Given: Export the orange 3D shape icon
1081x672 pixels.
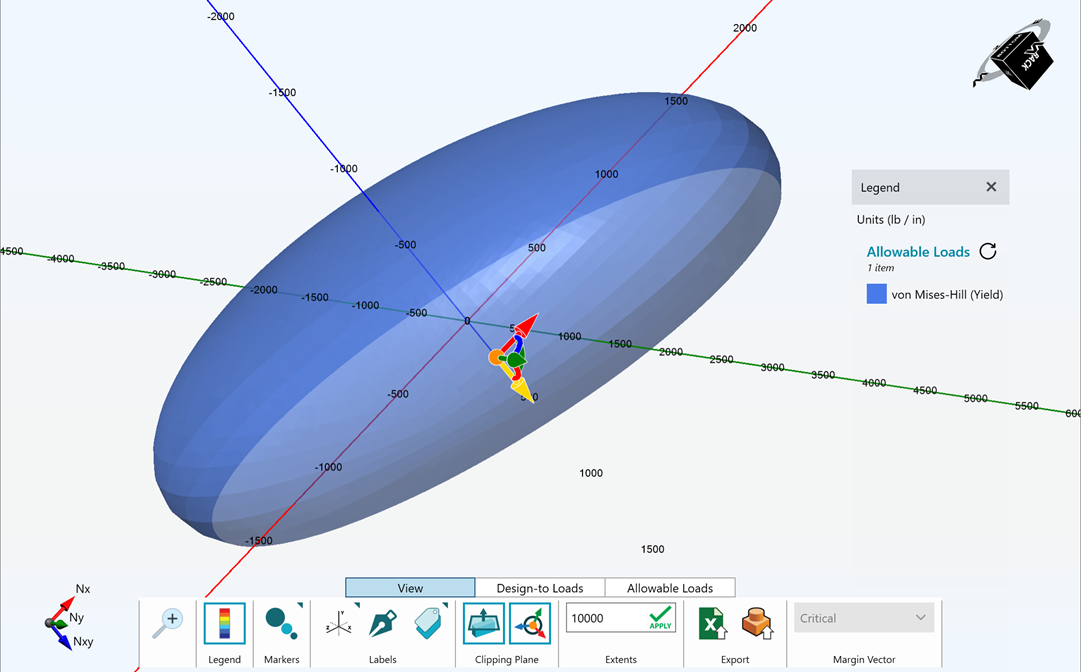Looking at the screenshot, I should [x=757, y=623].
